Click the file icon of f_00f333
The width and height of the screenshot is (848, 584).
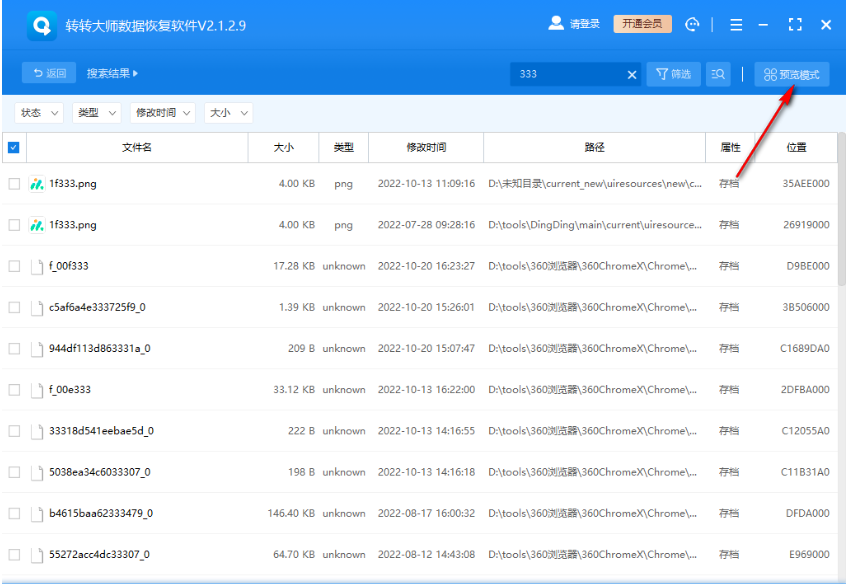click(x=37, y=266)
